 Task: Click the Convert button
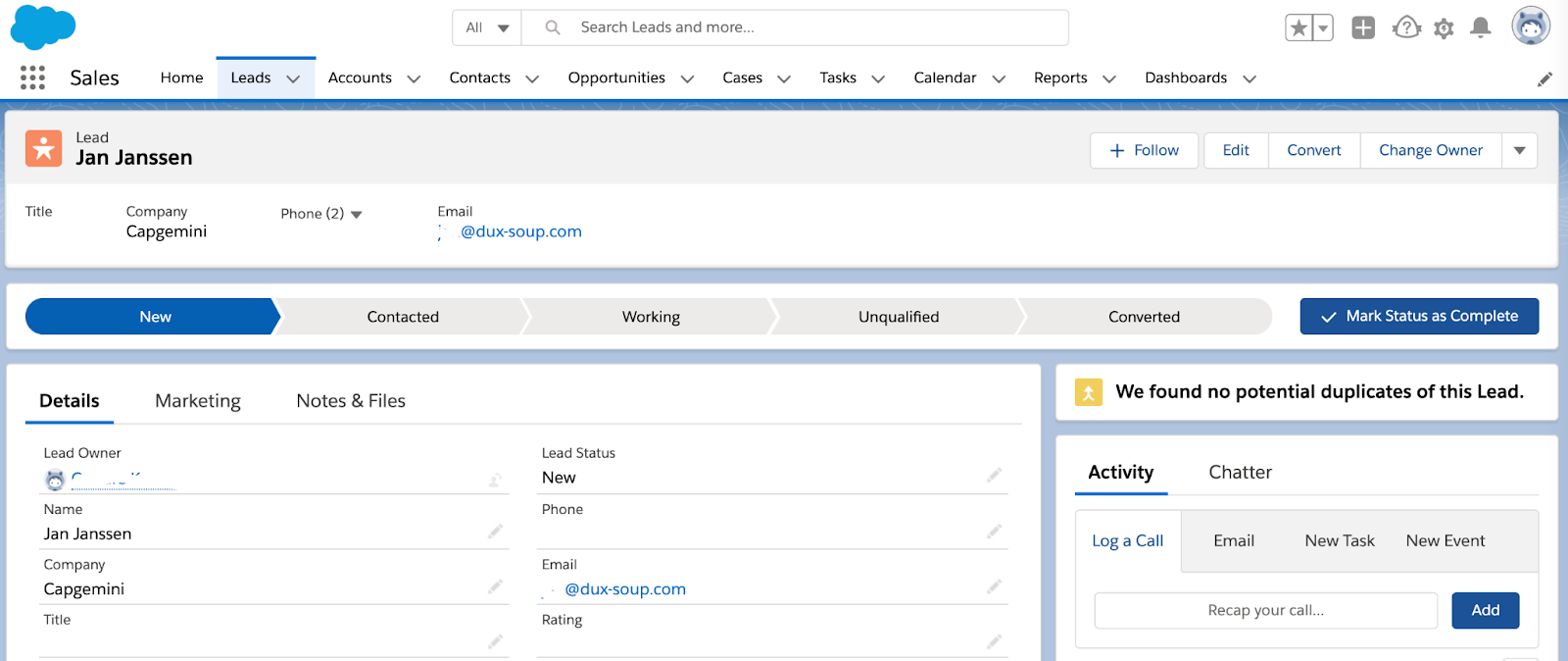[1314, 151]
